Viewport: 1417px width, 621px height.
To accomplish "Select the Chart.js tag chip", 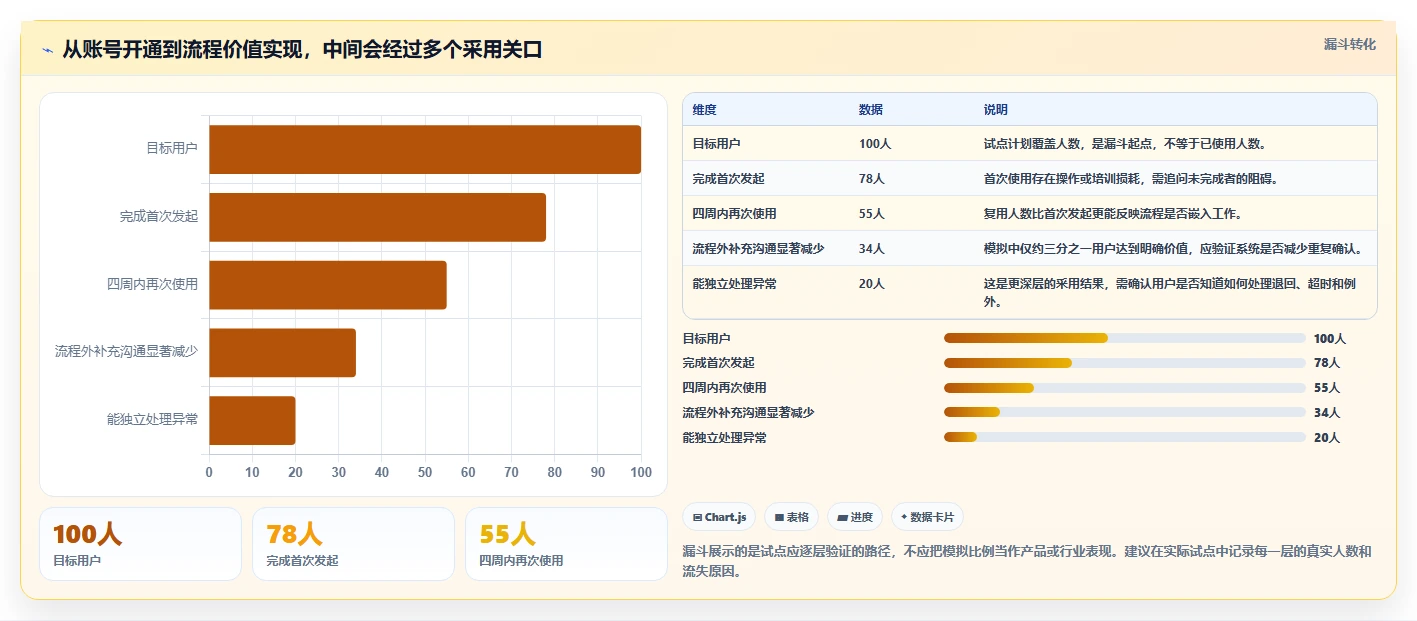I will click(720, 517).
